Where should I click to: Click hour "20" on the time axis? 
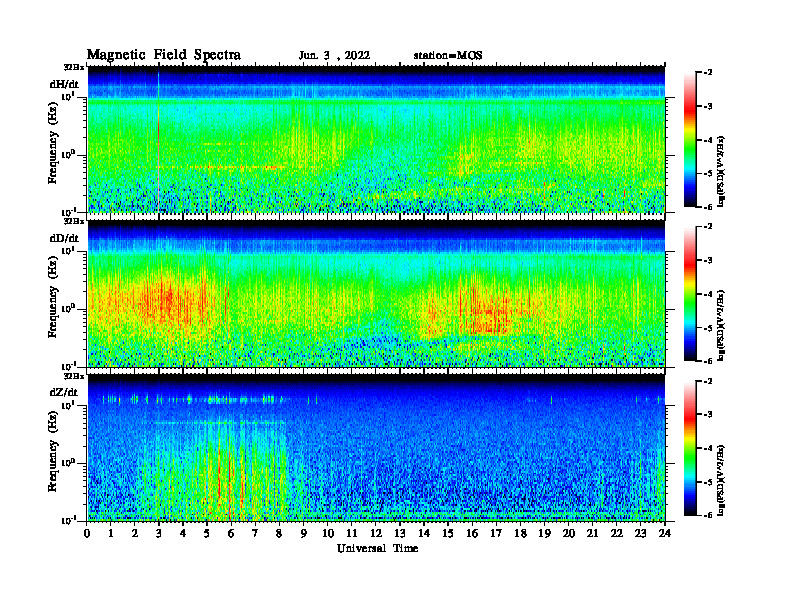569,533
